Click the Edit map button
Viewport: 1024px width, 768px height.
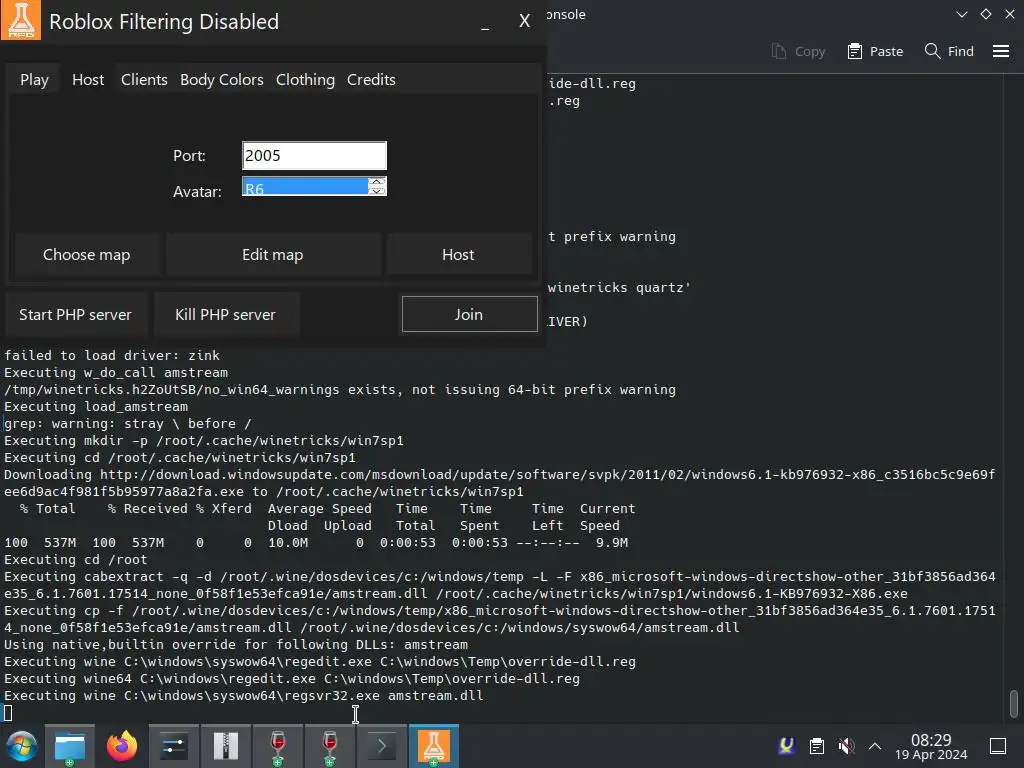(x=272, y=255)
